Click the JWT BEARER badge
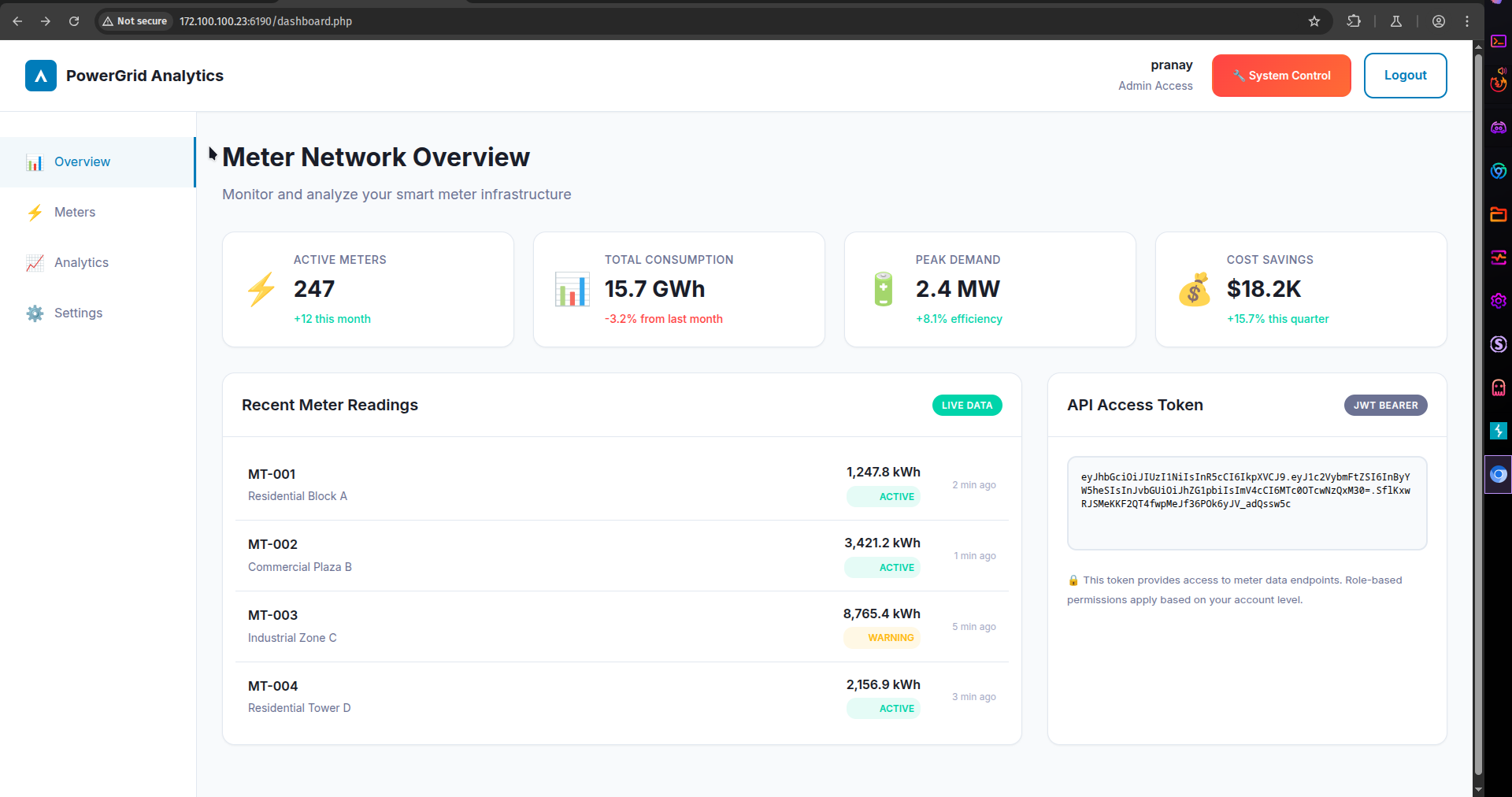Image resolution: width=1512 pixels, height=797 pixels. click(x=1384, y=406)
